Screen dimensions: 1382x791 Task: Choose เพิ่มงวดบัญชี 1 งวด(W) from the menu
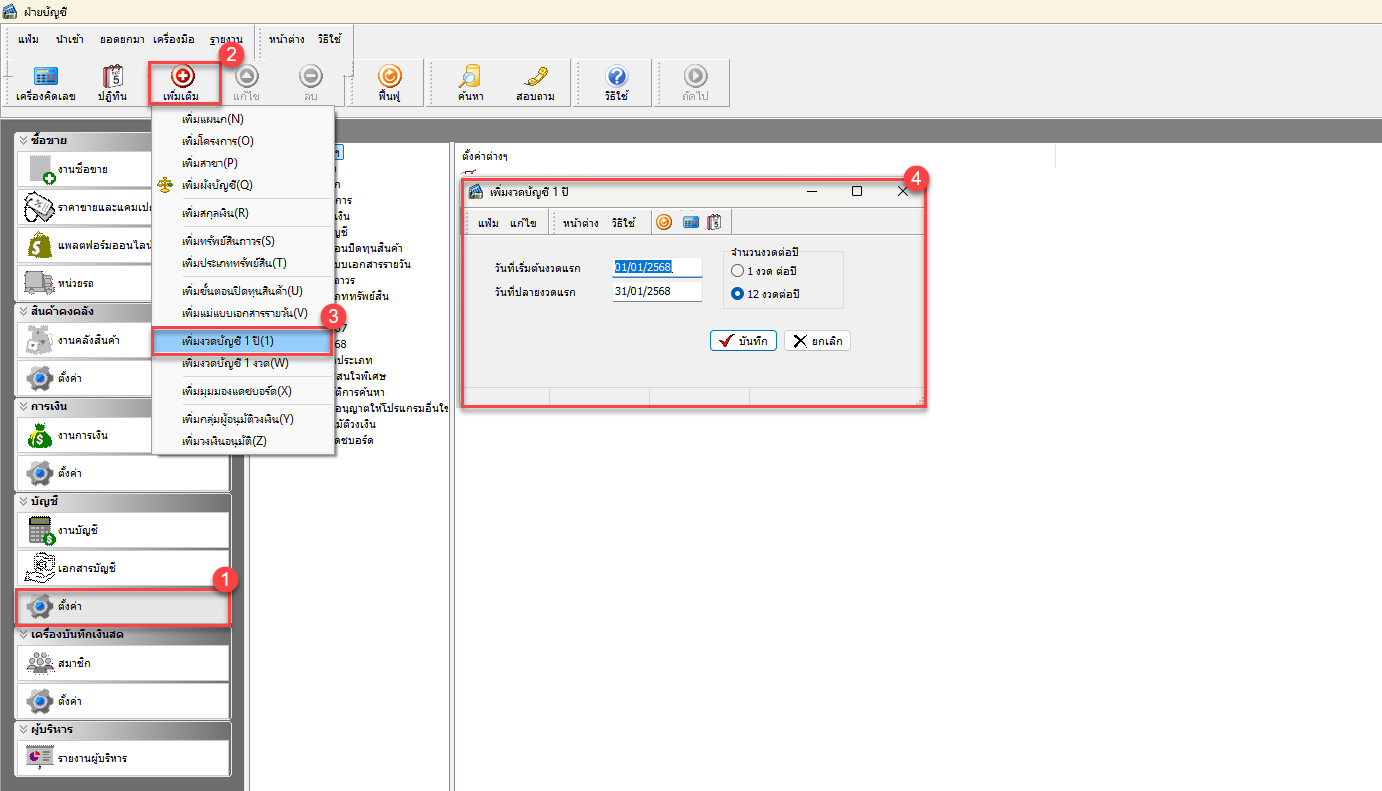point(235,363)
